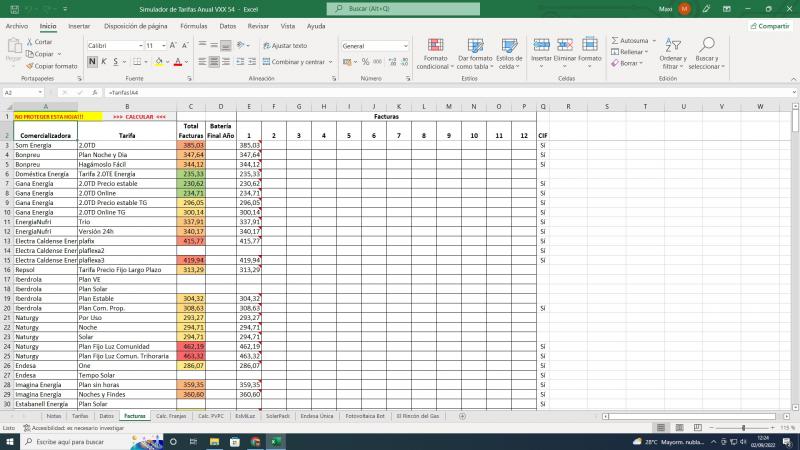The width and height of the screenshot is (800, 450).
Task: Click the Compartir button
Action: click(769, 26)
